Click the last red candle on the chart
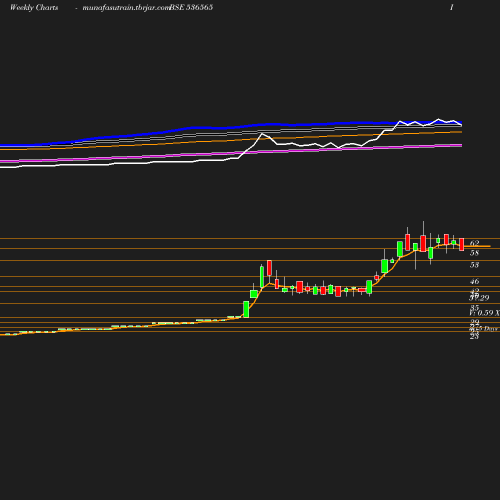The height and width of the screenshot is (500, 500). pos(462,245)
